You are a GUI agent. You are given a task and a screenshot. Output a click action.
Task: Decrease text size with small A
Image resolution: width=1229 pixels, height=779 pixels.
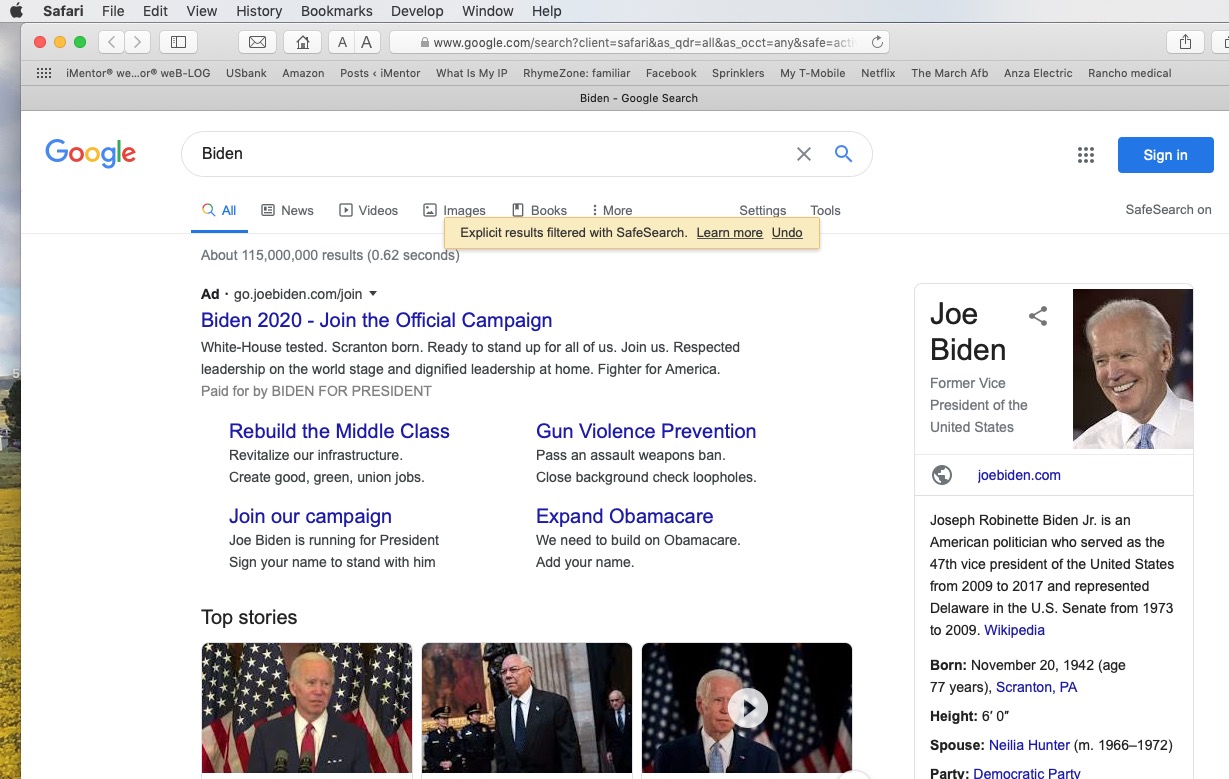tap(343, 42)
